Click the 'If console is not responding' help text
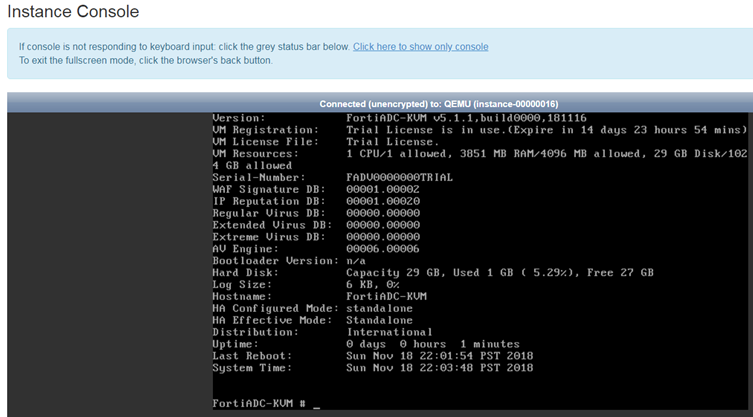 pyautogui.click(x=184, y=47)
